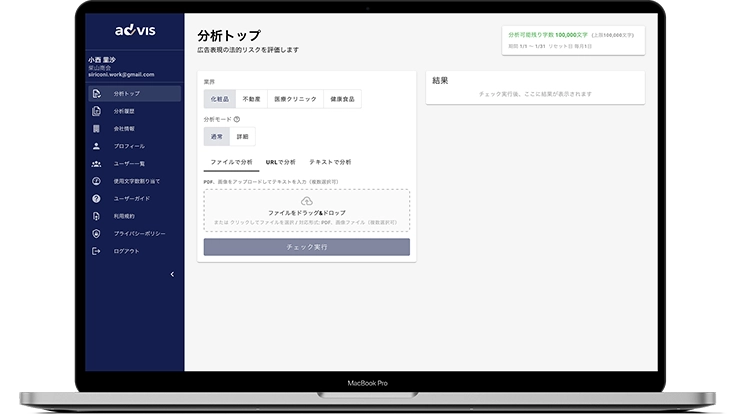This screenshot has width=736, height=414.
Task: Click the ユーザー一覧 group icon
Action: pyautogui.click(x=96, y=163)
